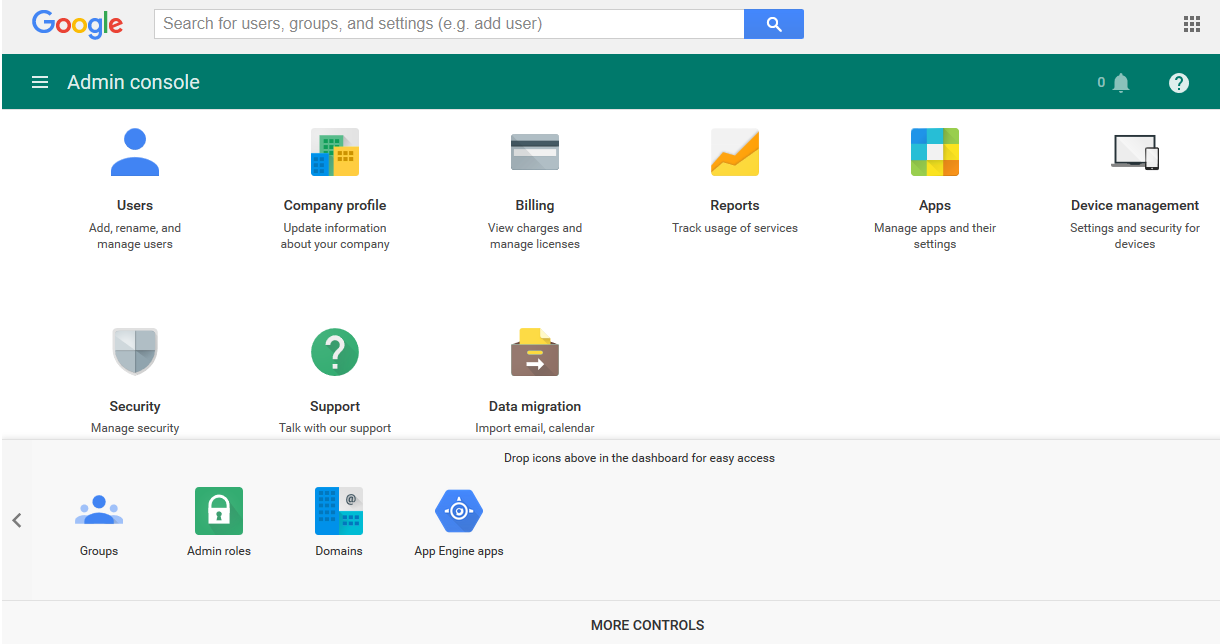Viewport: 1220px width, 644px height.
Task: Click inside the admin search field
Action: (440, 23)
